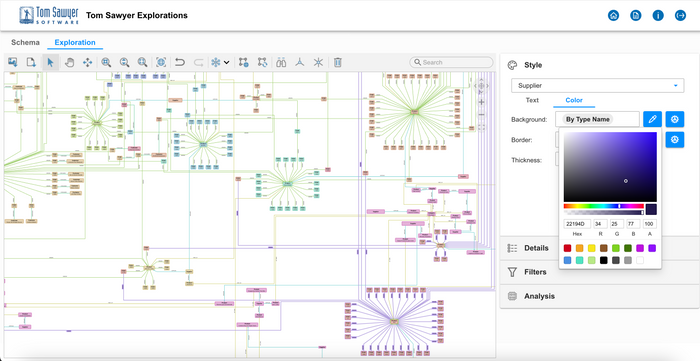
Task: Select the arrow pointer tool
Action: coord(50,62)
